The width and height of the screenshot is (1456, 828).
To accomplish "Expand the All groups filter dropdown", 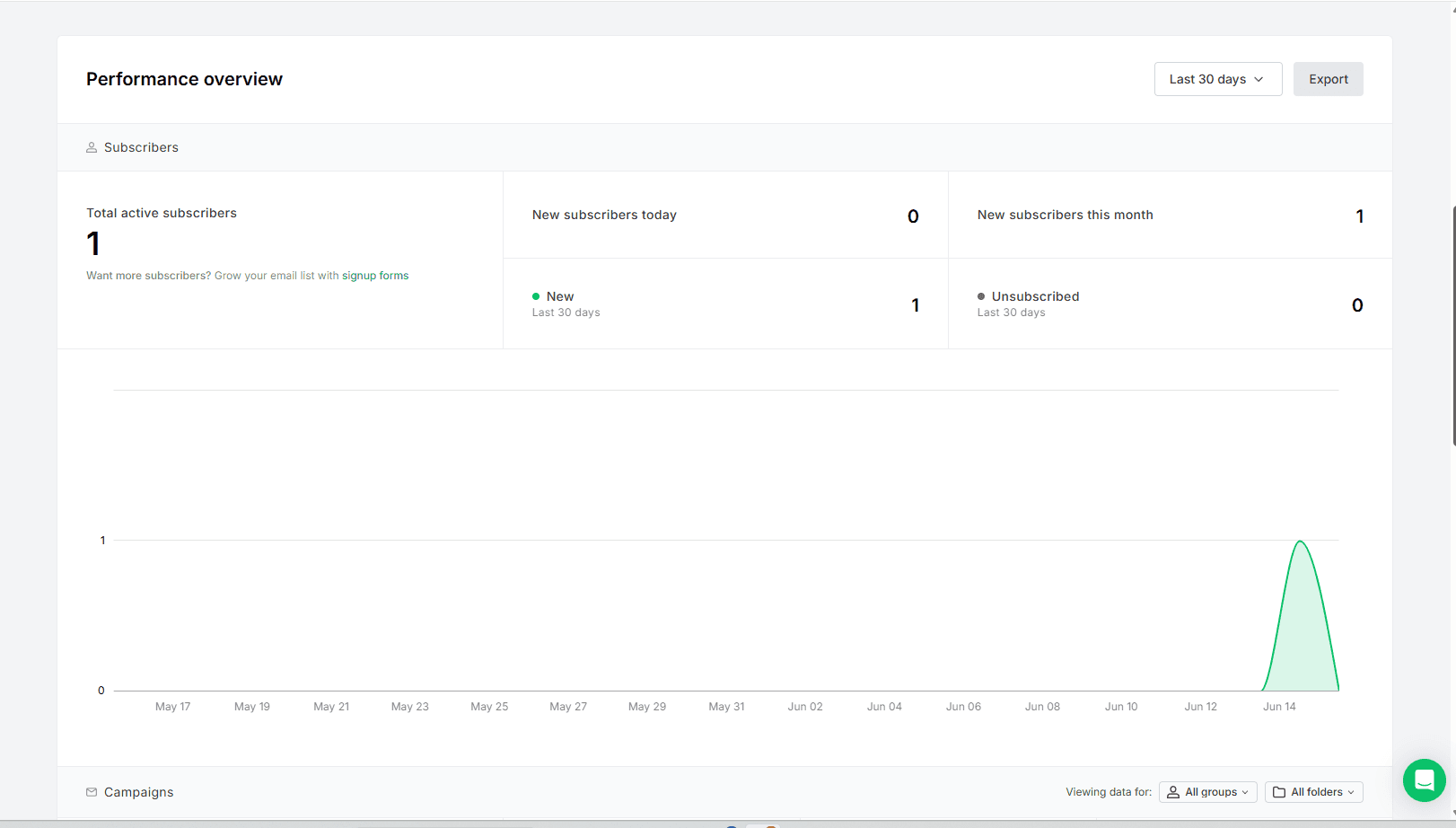I will pos(1207,792).
